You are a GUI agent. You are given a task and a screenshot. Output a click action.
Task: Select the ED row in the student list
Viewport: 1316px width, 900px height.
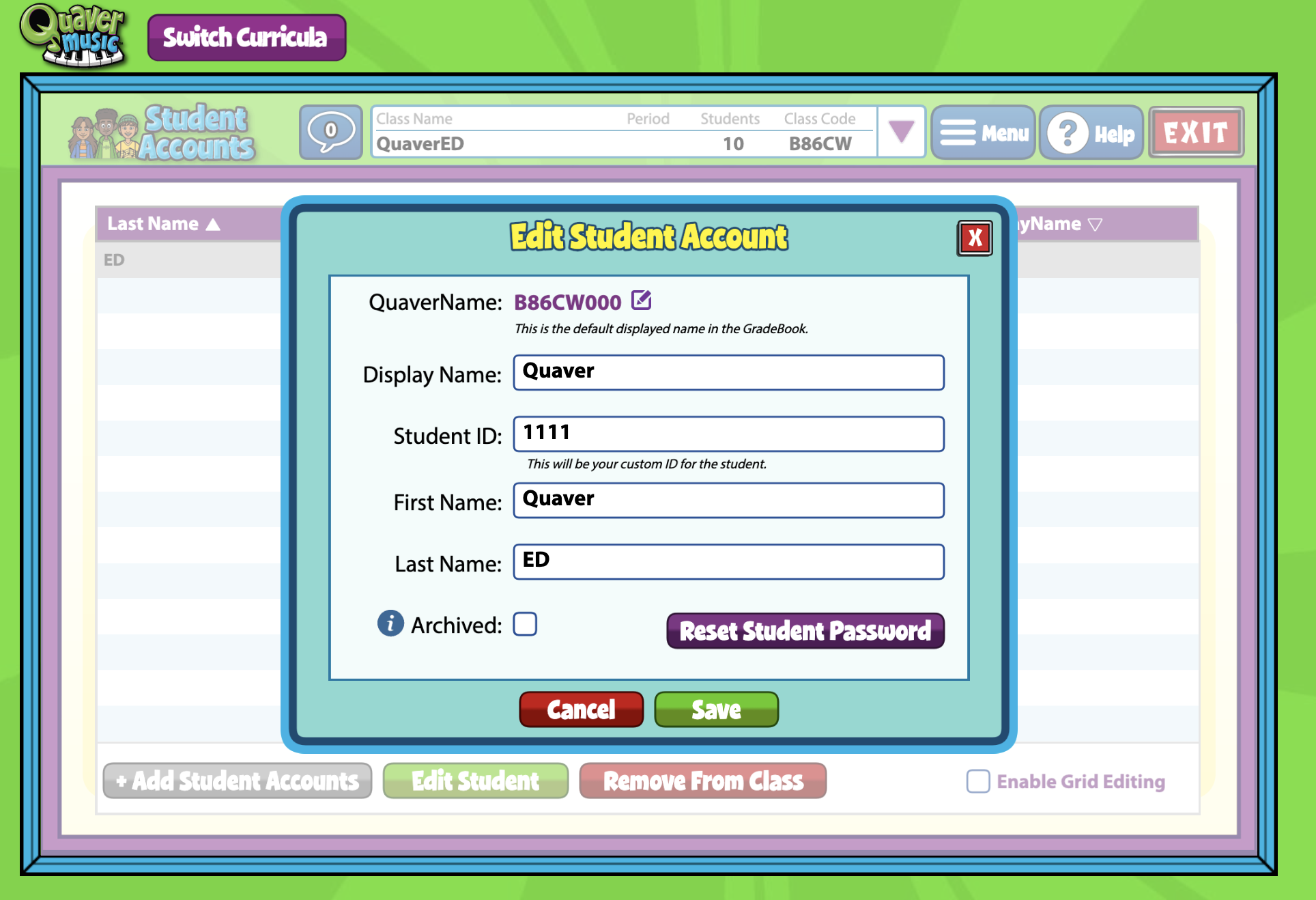tap(188, 260)
